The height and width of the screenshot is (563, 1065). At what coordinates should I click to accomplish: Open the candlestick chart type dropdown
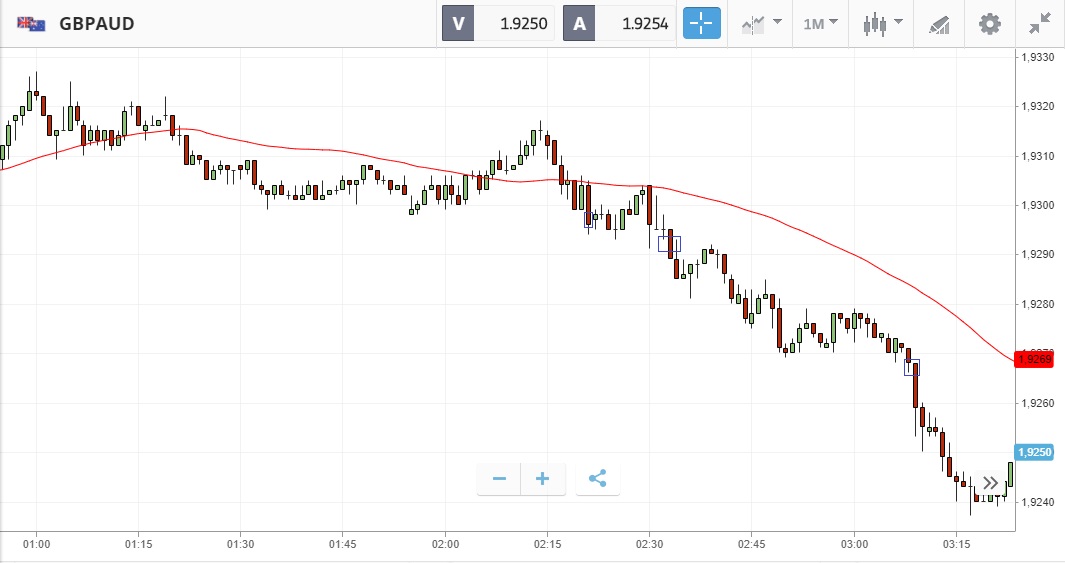coord(882,23)
